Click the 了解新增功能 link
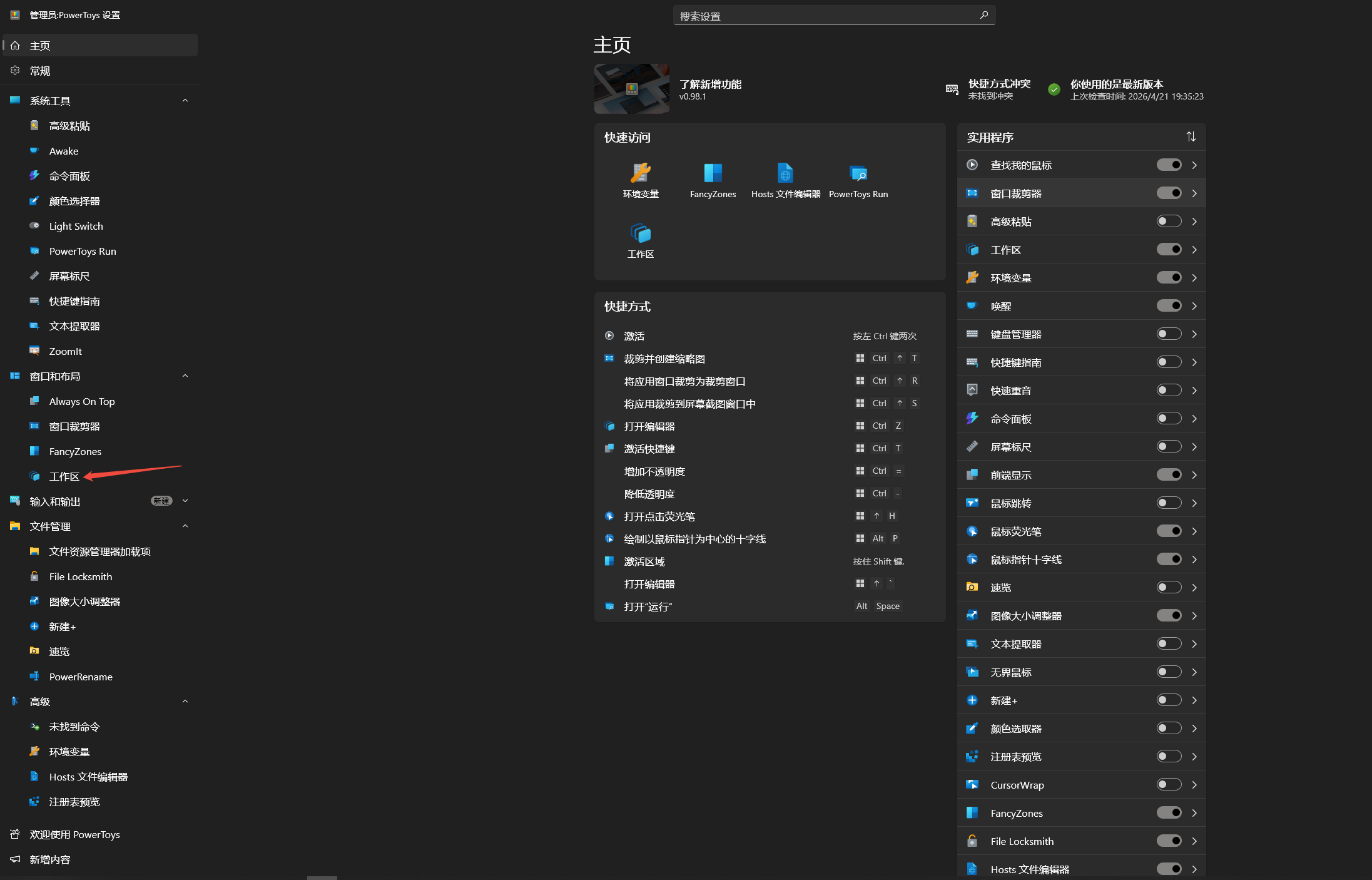The height and width of the screenshot is (880, 1372). coord(710,84)
